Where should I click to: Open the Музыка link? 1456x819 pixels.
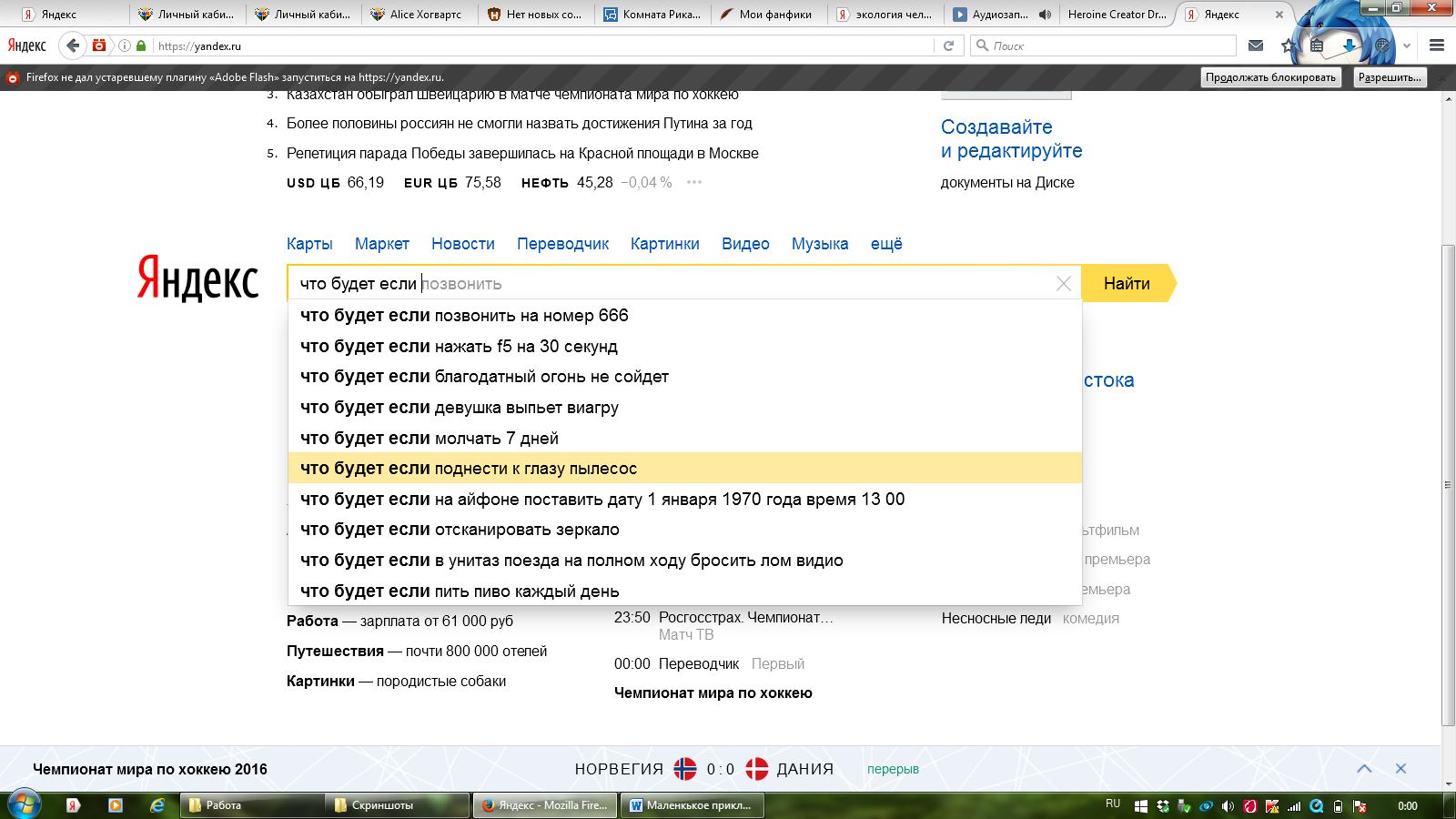coord(820,244)
